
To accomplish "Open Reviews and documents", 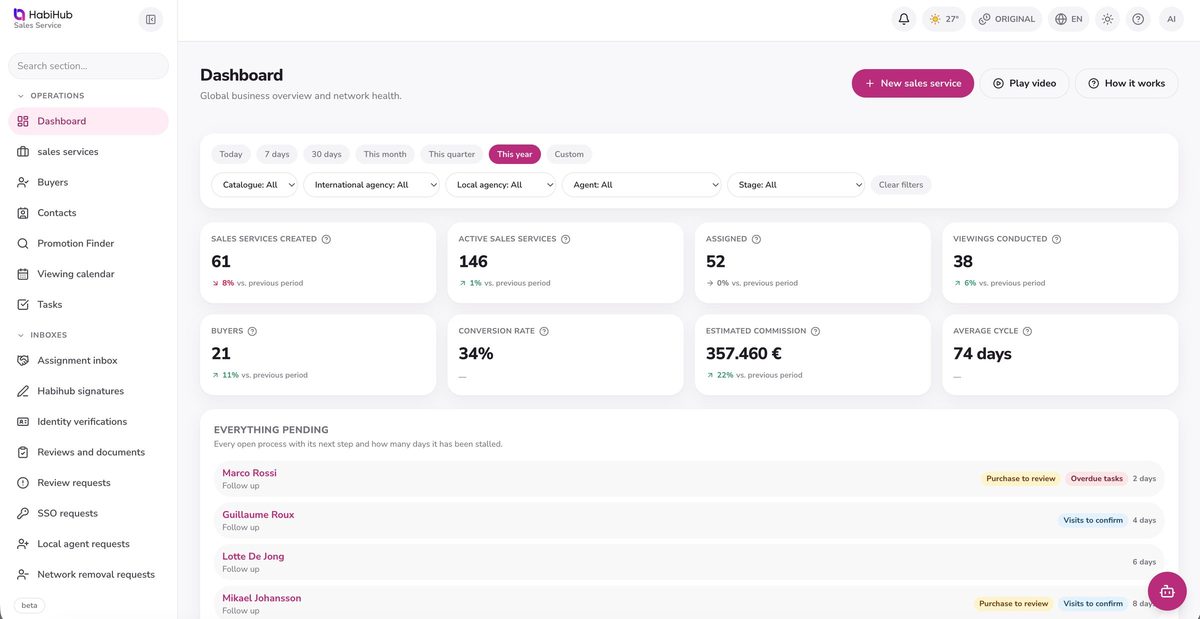I will (88, 452).
